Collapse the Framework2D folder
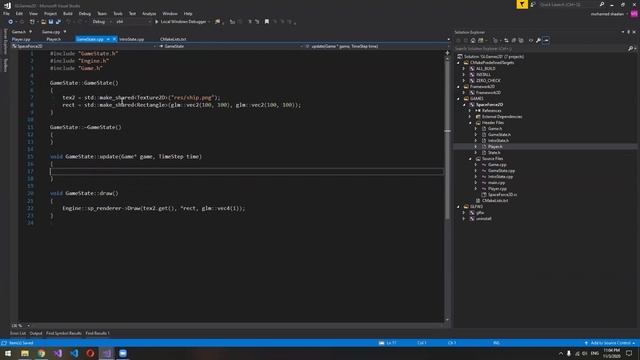Viewport: 640px width, 360px height. tap(458, 87)
